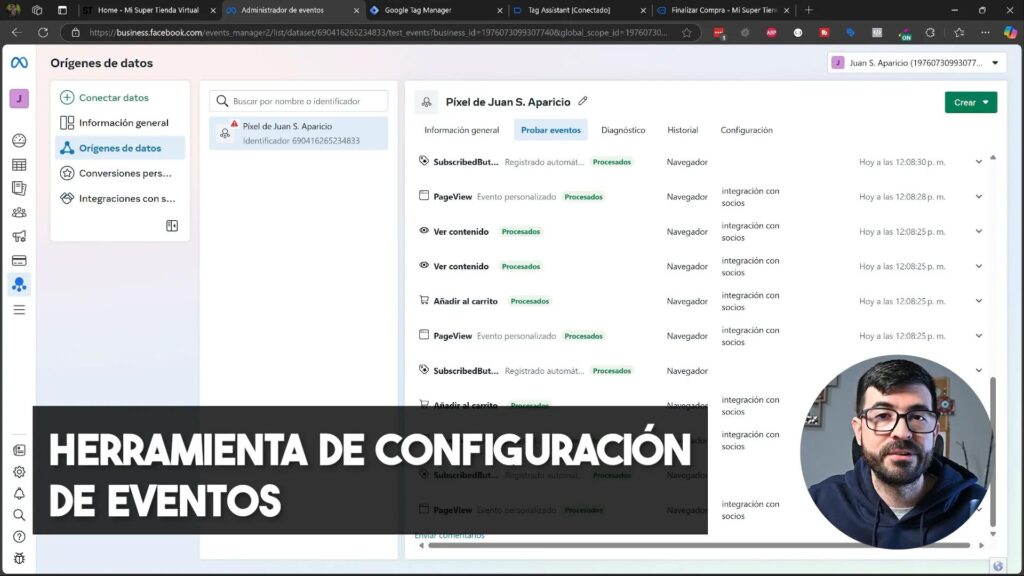Image resolution: width=1024 pixels, height=576 pixels.
Task: Switch to Probar eventos tab
Action: (x=551, y=130)
